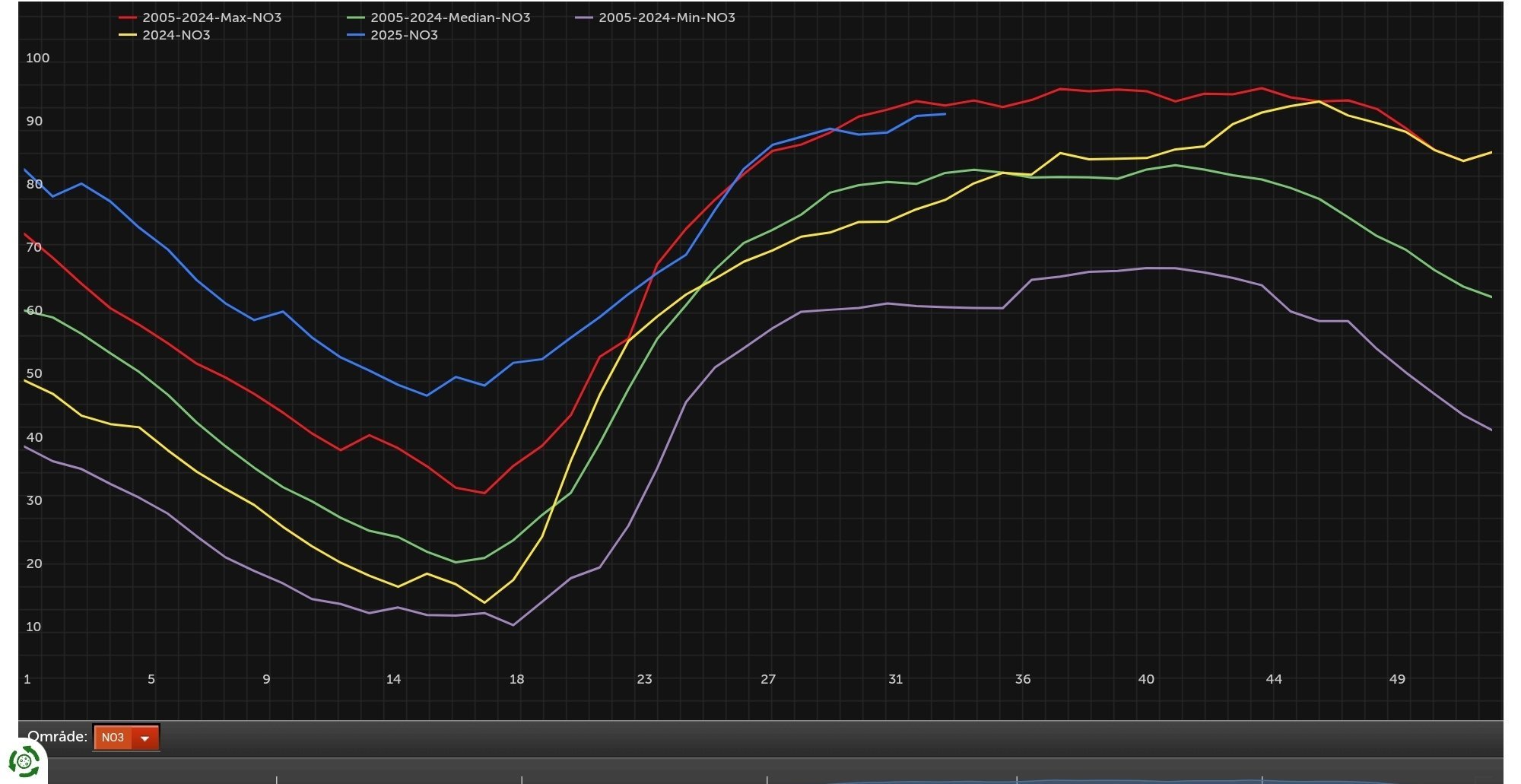
Task: Click x-axis week label 14
Action: click(x=393, y=679)
